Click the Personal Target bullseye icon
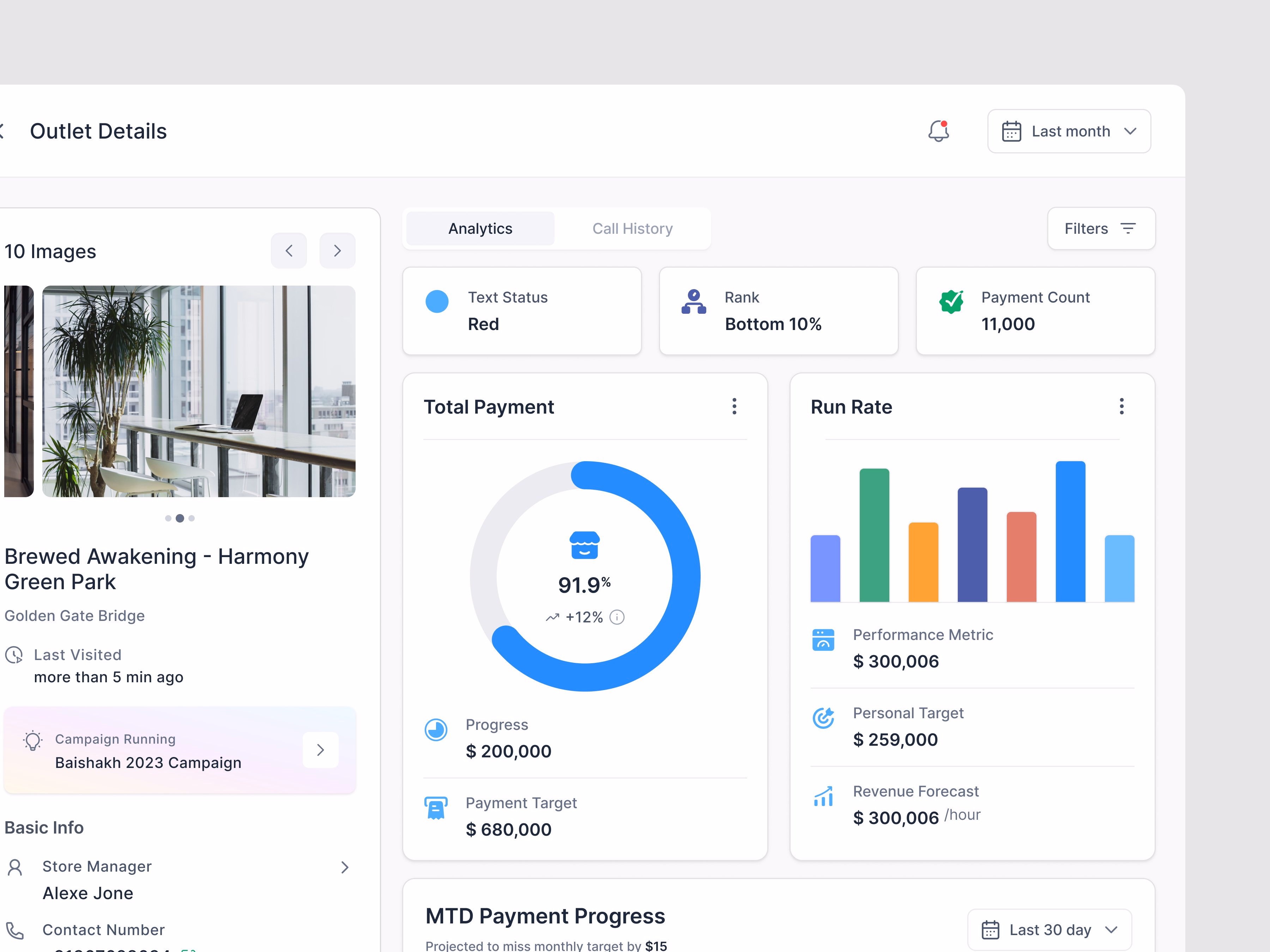Image resolution: width=1270 pixels, height=952 pixels. pyautogui.click(x=823, y=717)
